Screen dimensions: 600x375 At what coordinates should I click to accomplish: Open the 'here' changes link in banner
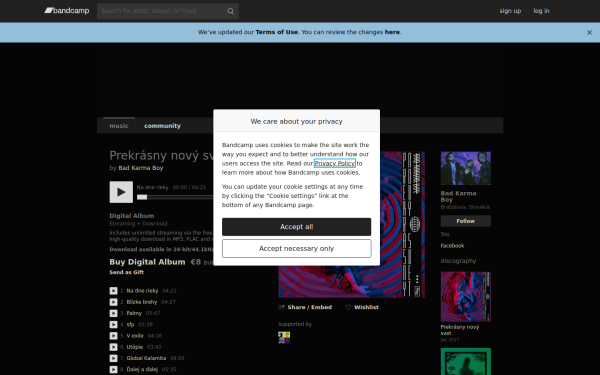[x=392, y=32]
